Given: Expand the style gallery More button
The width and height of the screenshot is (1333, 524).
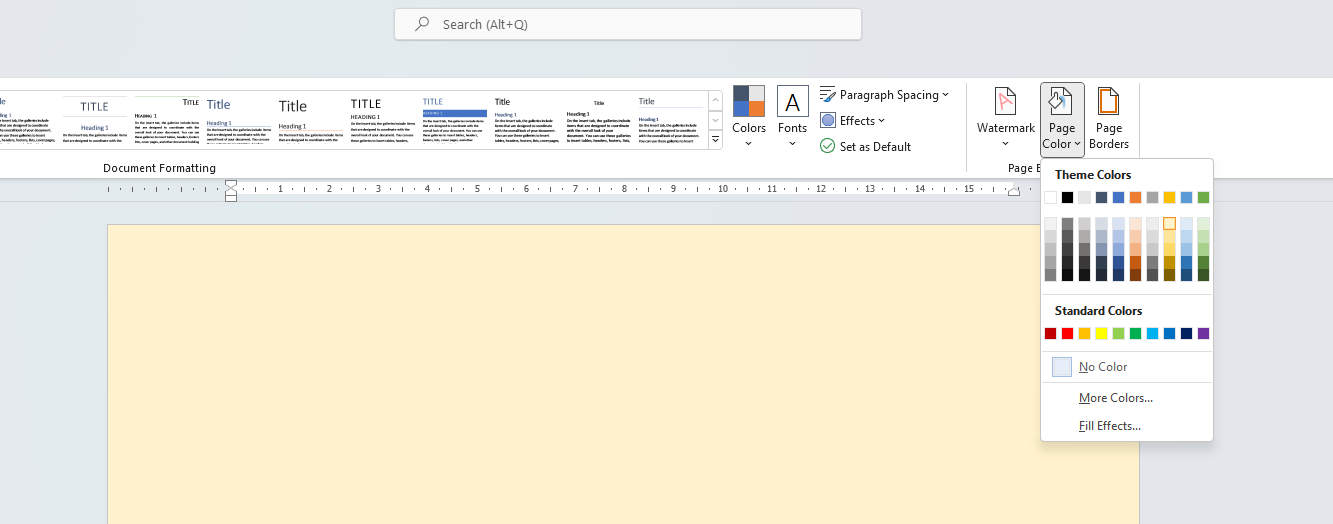Looking at the screenshot, I should (715, 140).
